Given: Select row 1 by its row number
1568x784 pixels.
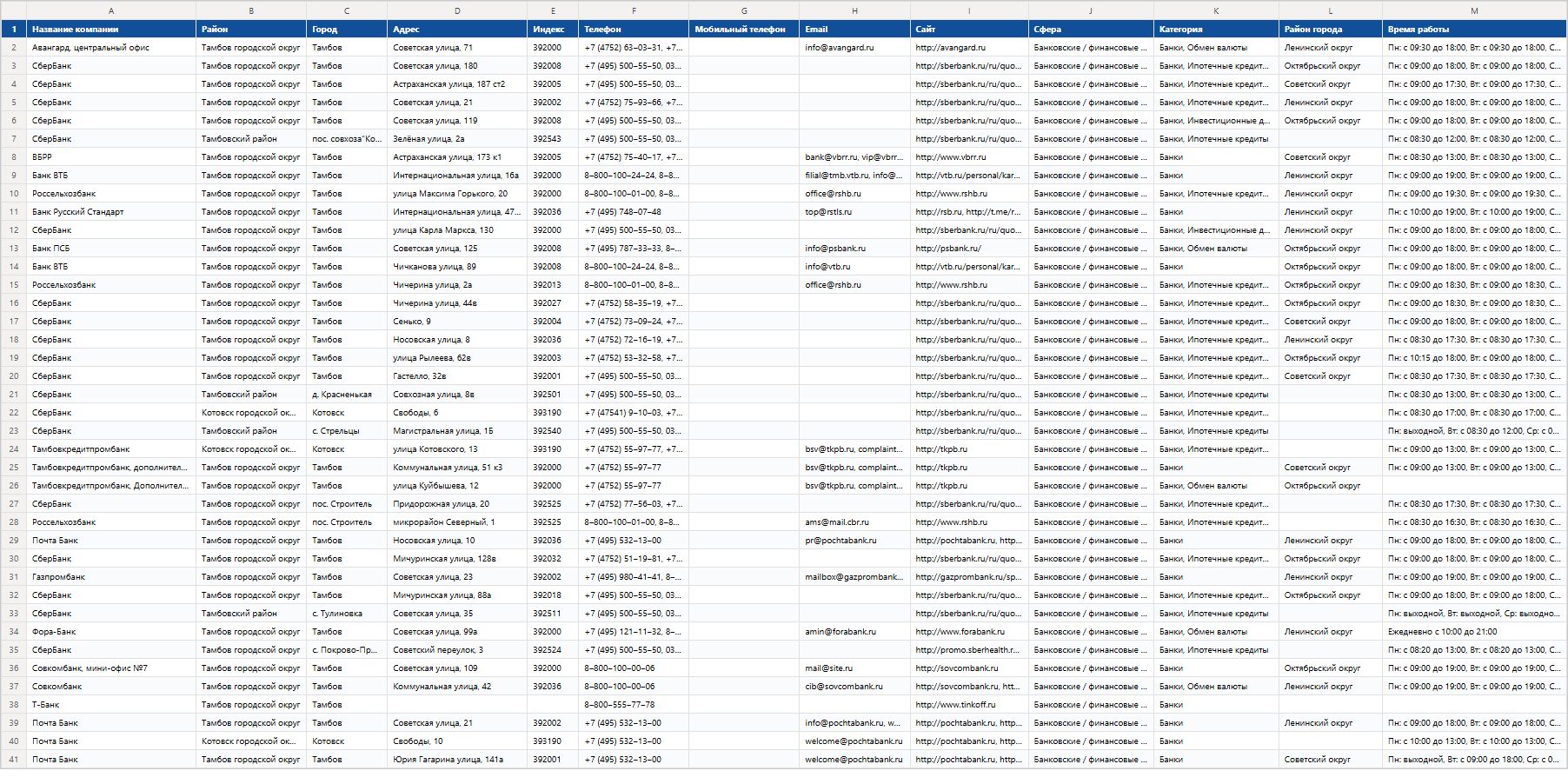Looking at the screenshot, I should [x=14, y=30].
